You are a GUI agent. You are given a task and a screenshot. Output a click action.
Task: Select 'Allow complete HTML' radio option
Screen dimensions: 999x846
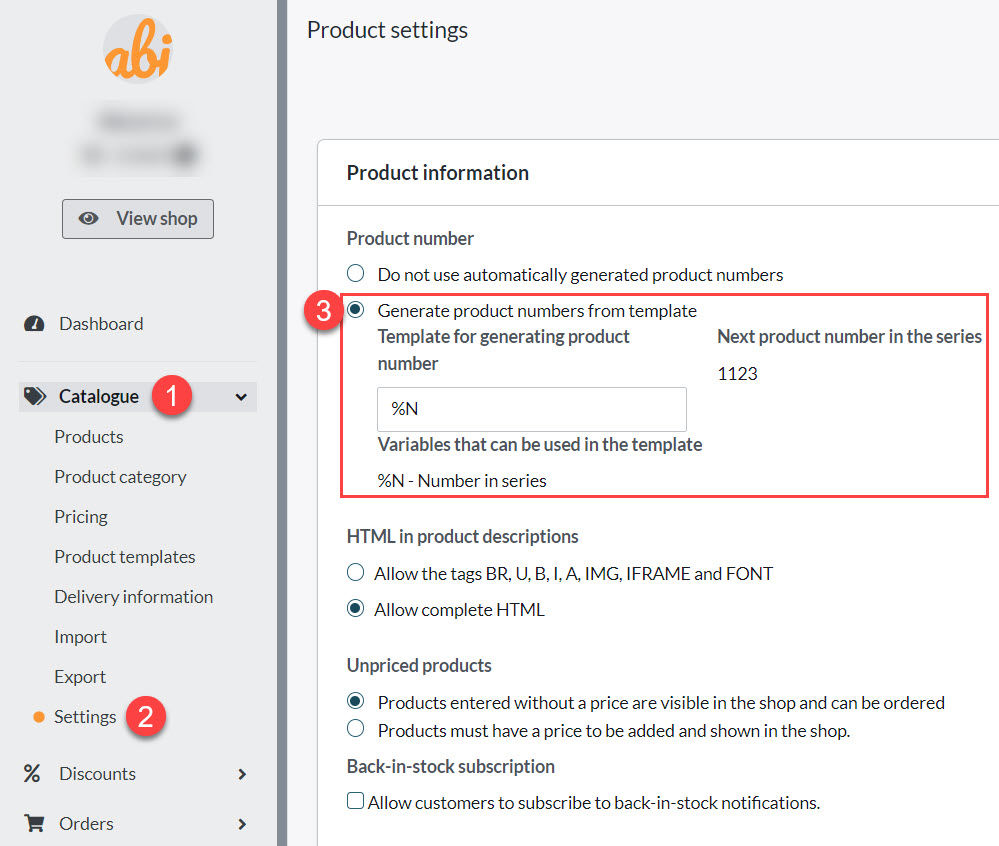[355, 609]
